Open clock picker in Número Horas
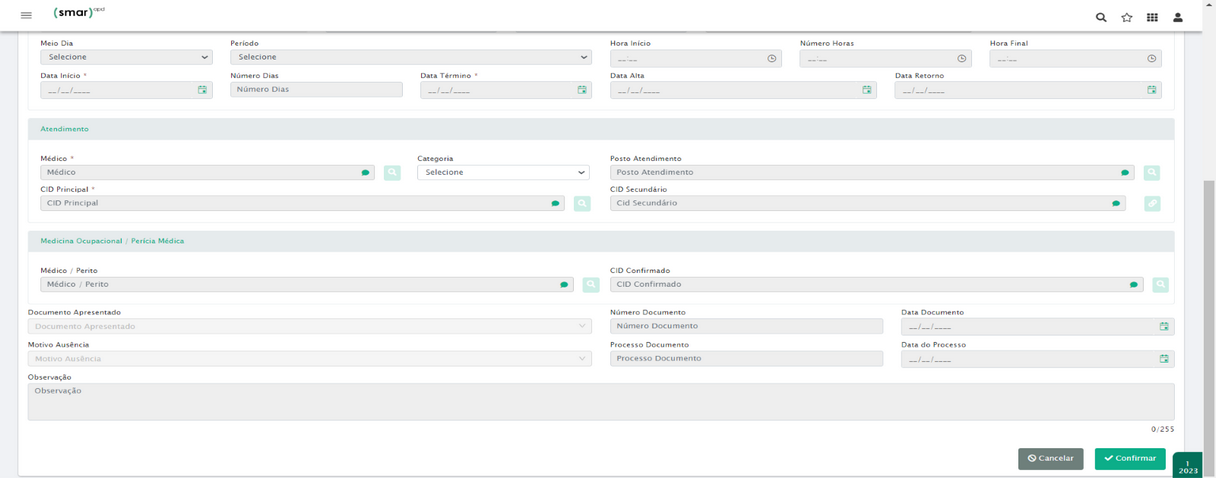Viewport: 1216px width, 478px height. 962,58
